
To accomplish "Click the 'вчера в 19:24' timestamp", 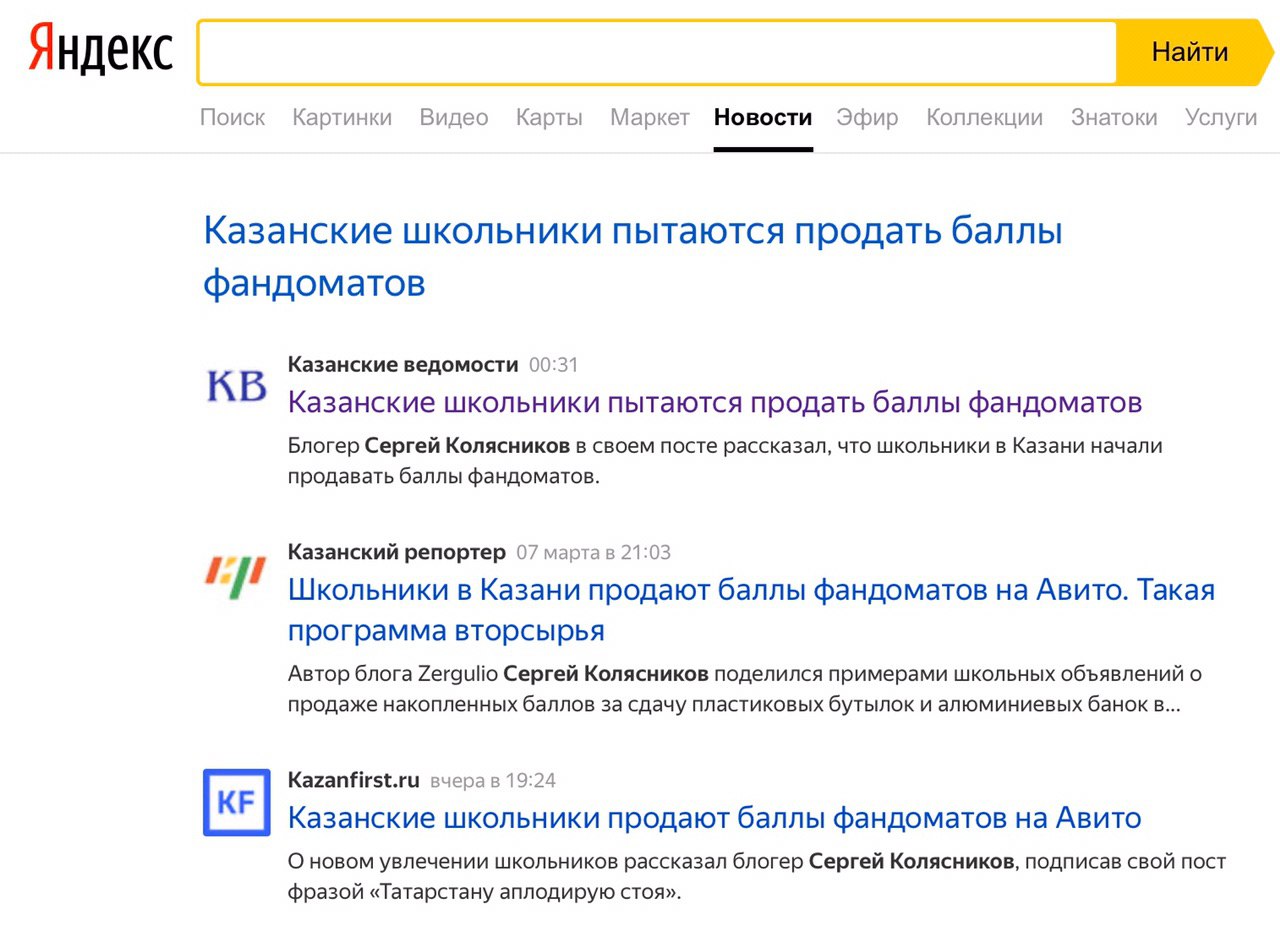I will click(x=493, y=780).
